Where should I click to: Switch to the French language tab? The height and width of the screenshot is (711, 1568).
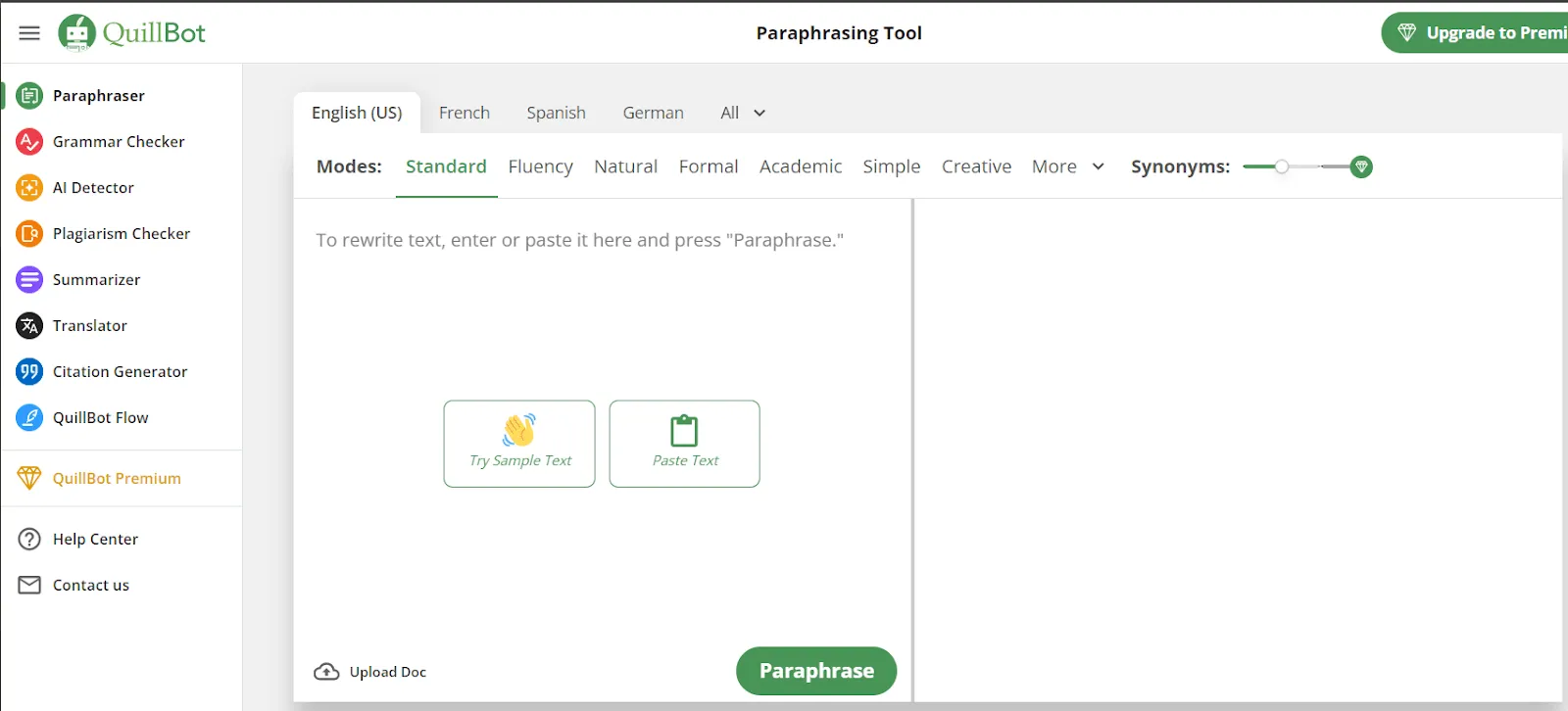pyautogui.click(x=465, y=114)
